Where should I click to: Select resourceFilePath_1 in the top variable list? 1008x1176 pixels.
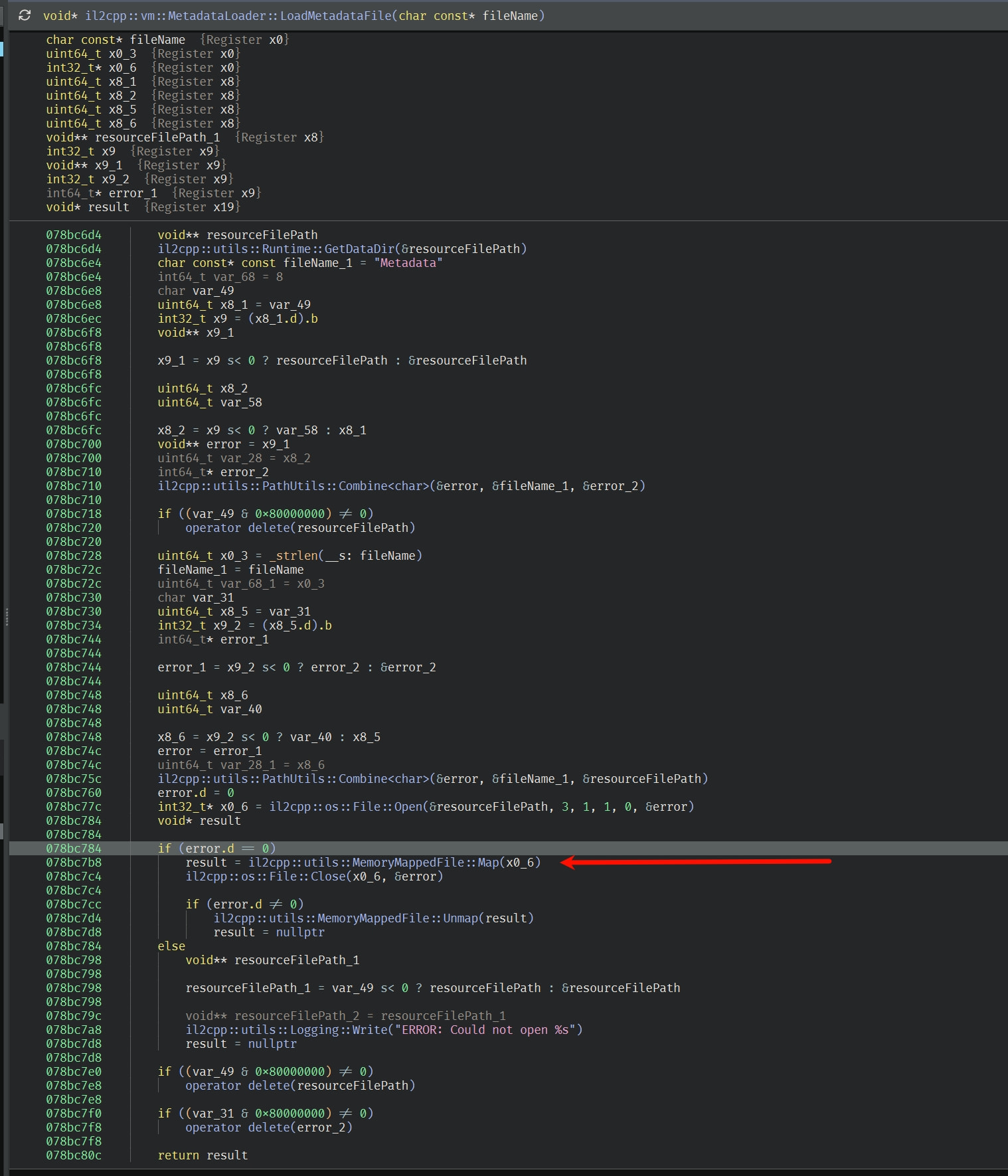[157, 137]
